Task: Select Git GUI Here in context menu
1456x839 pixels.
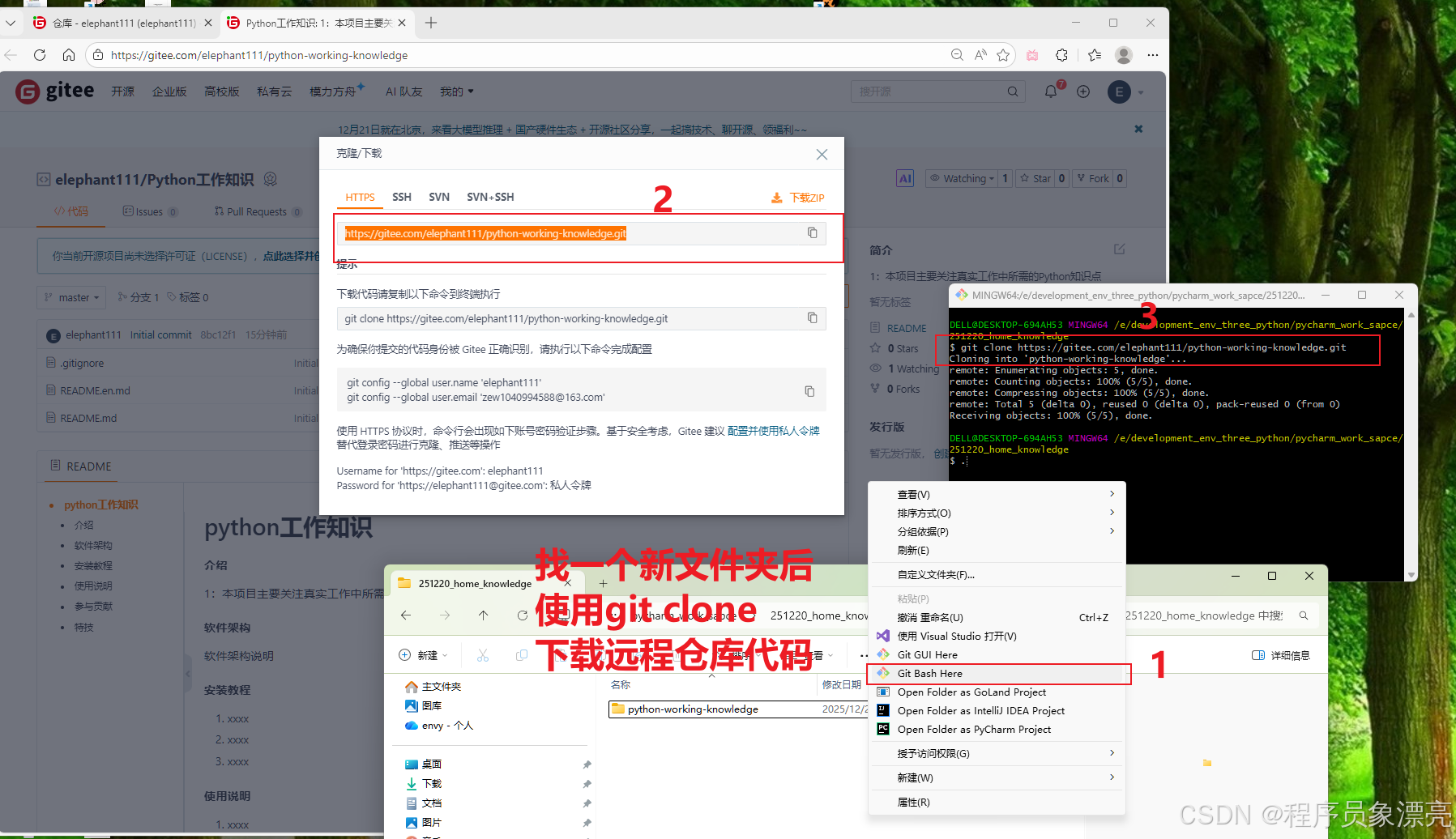Action: point(997,654)
